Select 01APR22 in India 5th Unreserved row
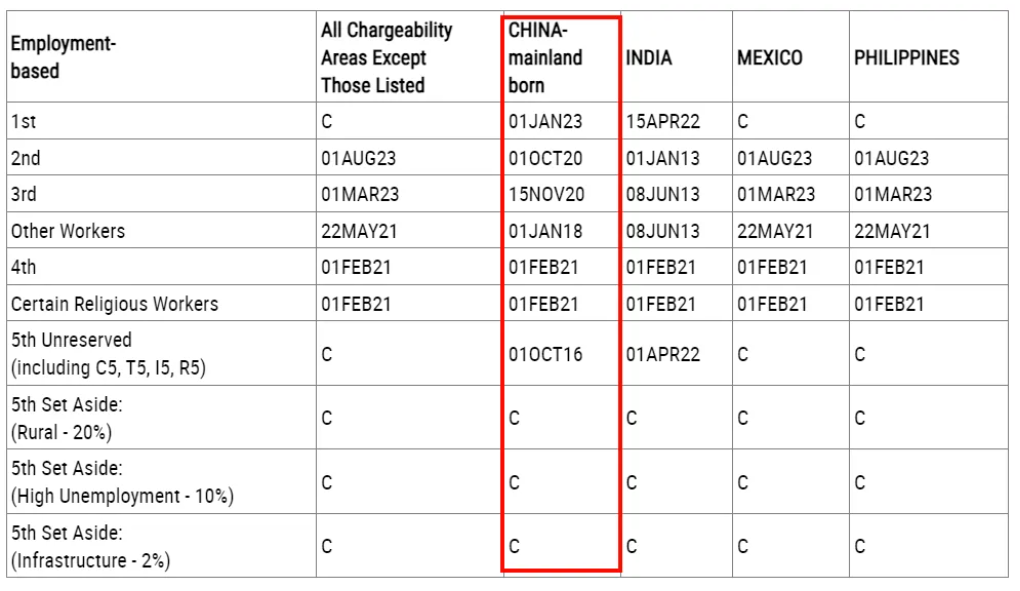 (663, 354)
